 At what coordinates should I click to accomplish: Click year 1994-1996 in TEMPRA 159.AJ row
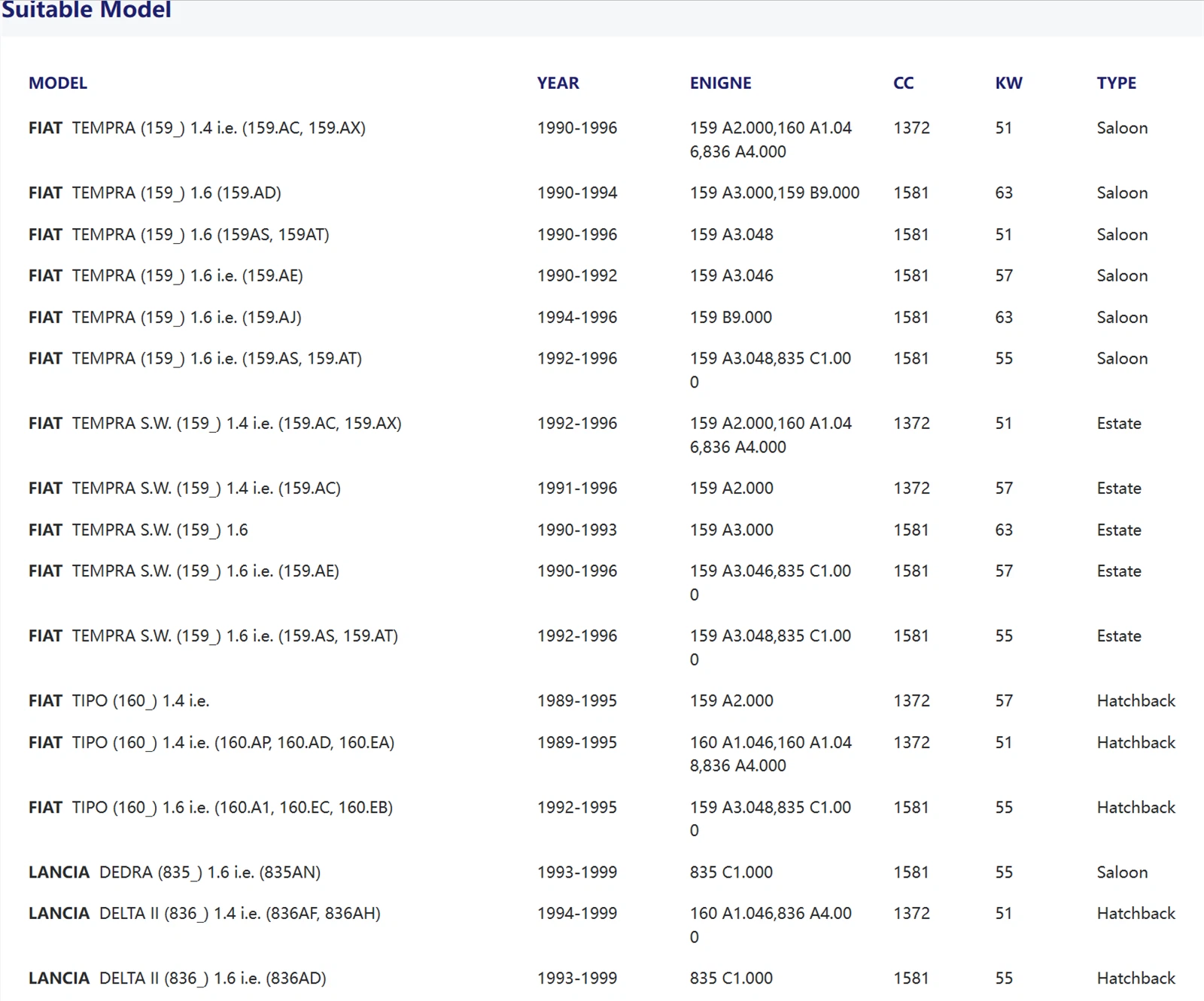pos(577,318)
